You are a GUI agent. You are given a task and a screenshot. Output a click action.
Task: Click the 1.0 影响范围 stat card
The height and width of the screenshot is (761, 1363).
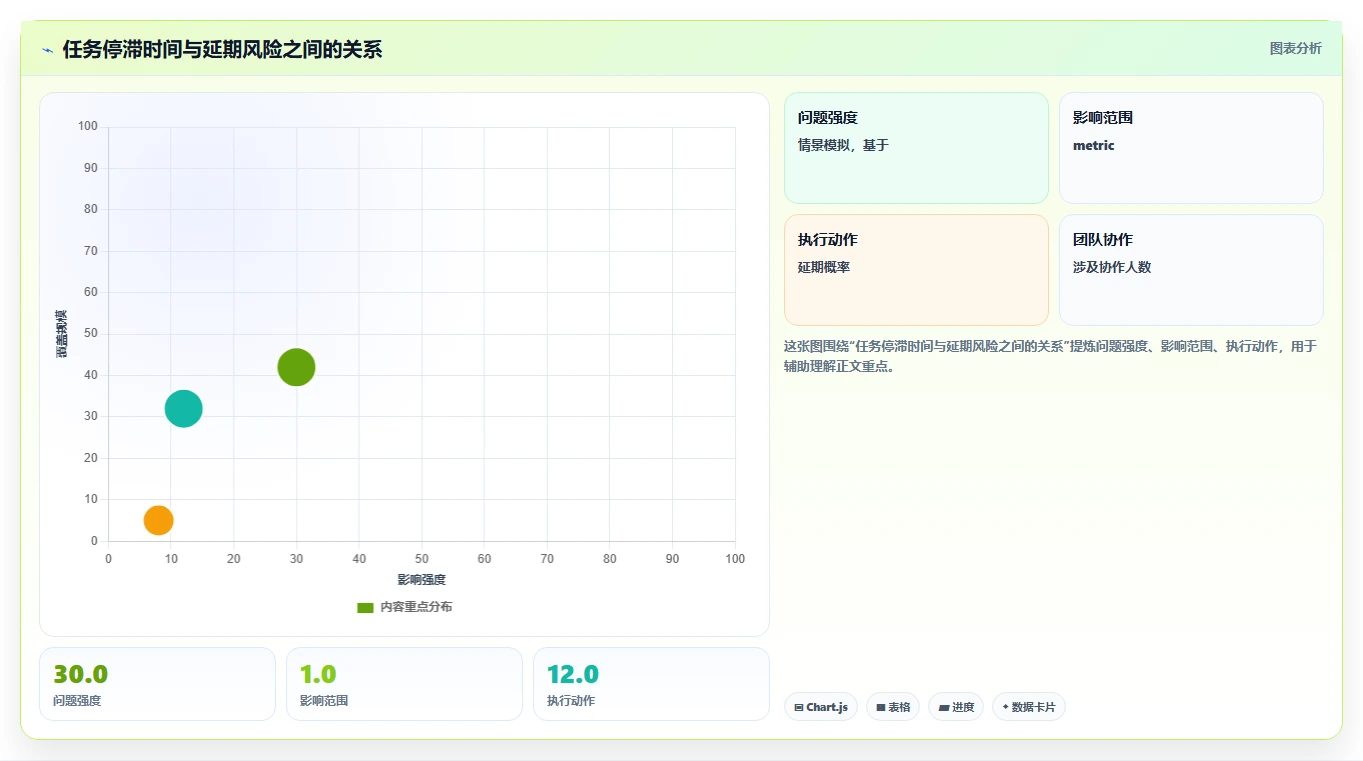[x=404, y=684]
